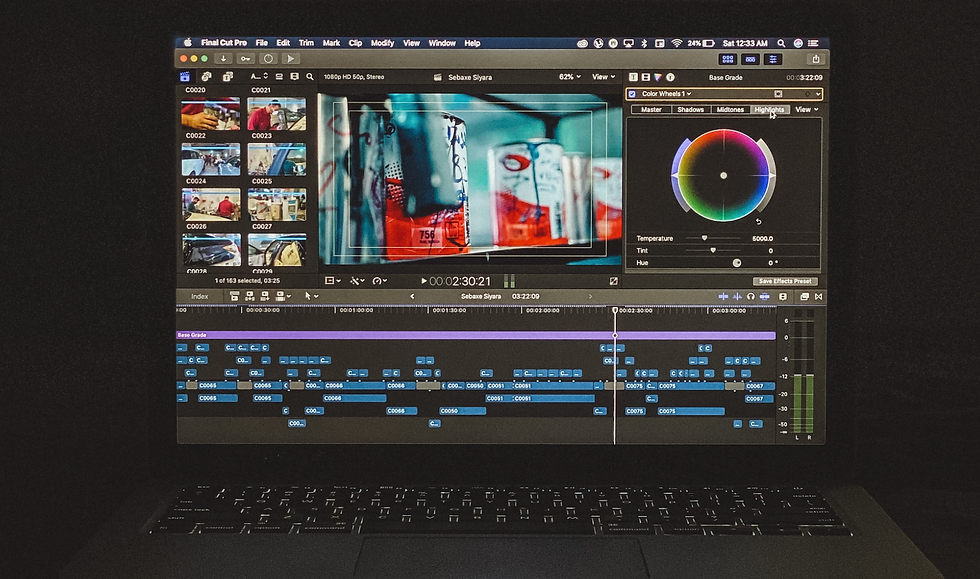This screenshot has width=980, height=579.
Task: Open the Background Tasks circle icon
Action: 268,58
